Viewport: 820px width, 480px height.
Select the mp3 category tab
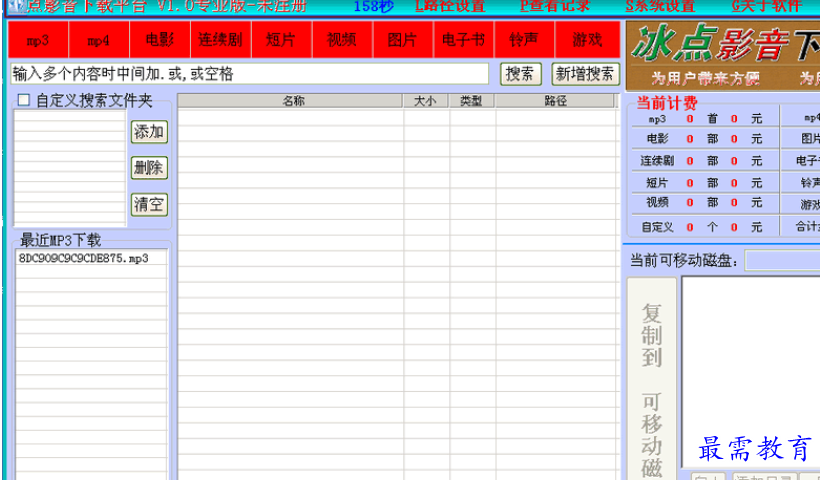38,40
